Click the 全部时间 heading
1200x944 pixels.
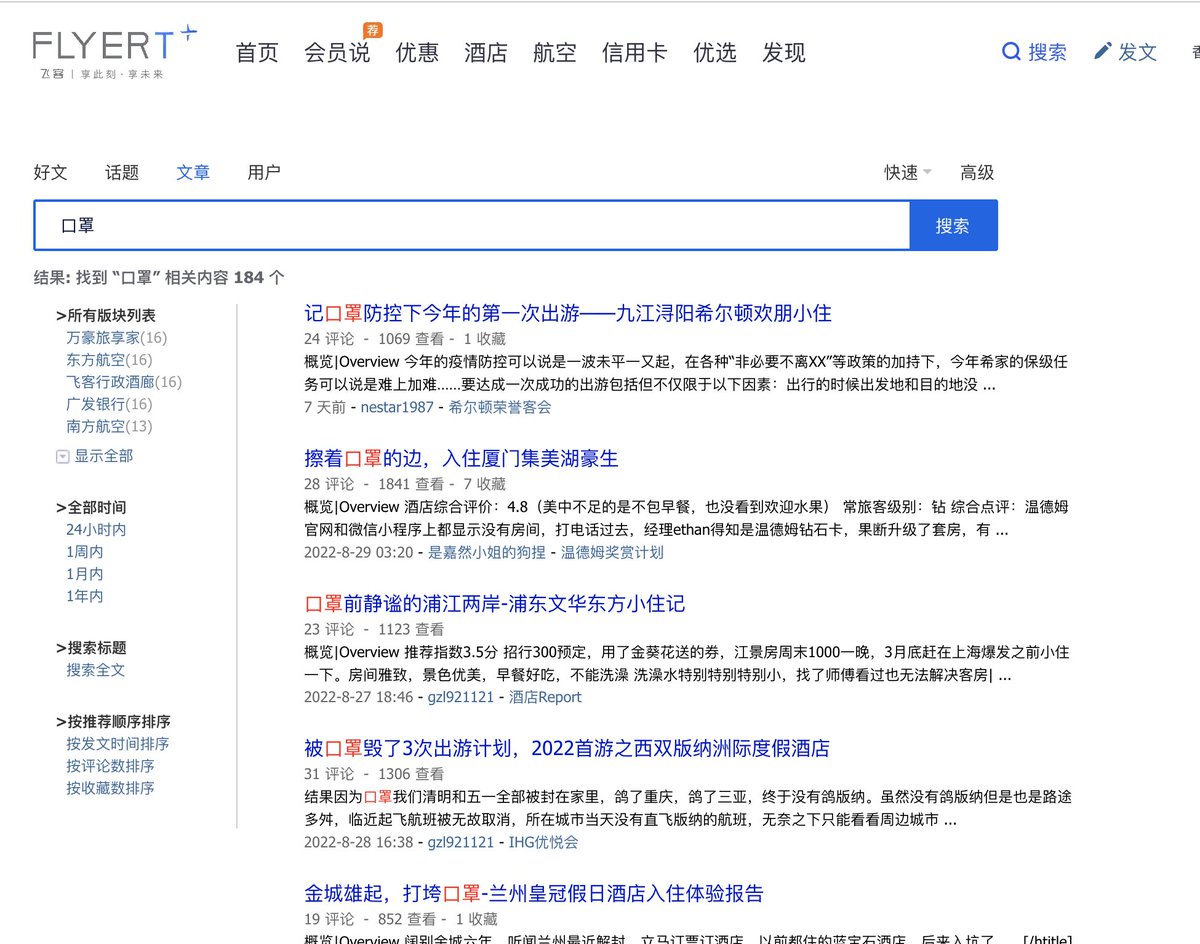91,507
